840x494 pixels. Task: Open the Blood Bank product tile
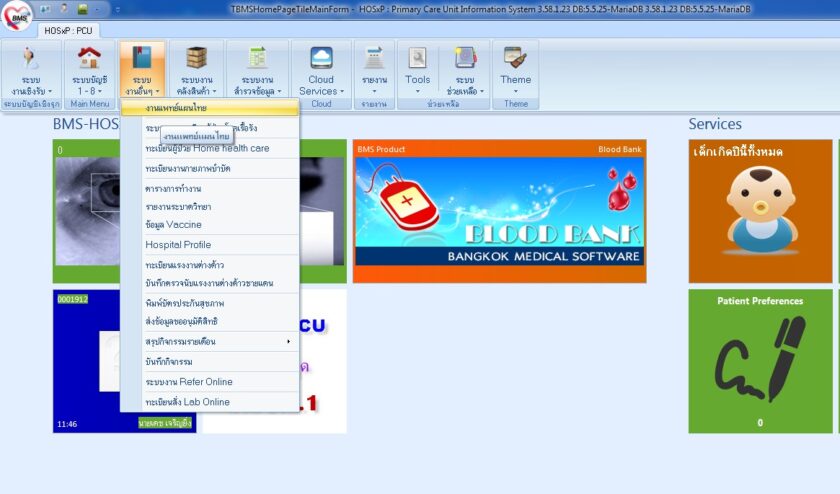[x=499, y=211]
